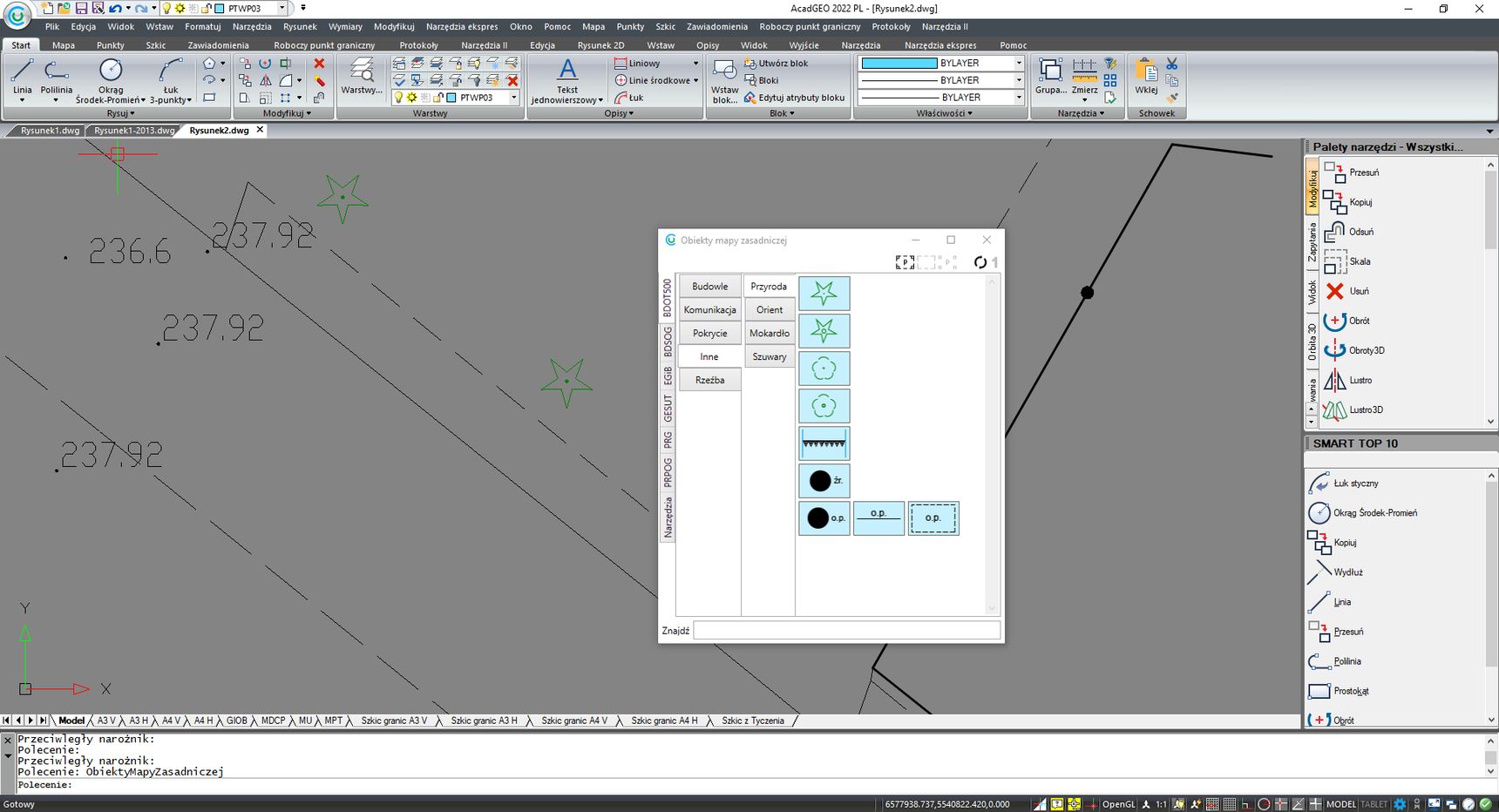This screenshot has width=1499, height=812.
Task: Choose the Skala tool in palette
Action: tap(1347, 261)
